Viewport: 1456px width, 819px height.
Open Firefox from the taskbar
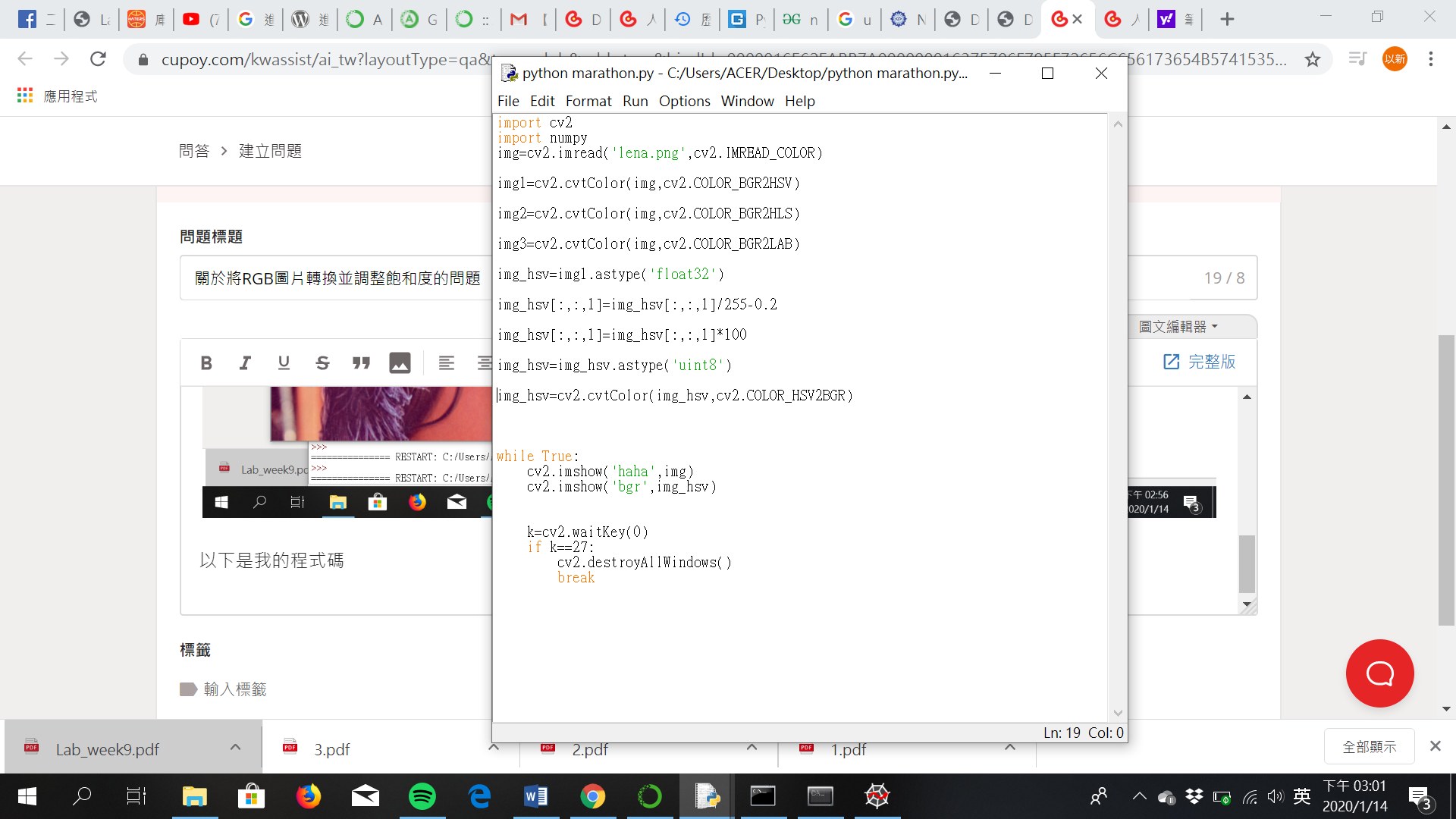click(309, 796)
